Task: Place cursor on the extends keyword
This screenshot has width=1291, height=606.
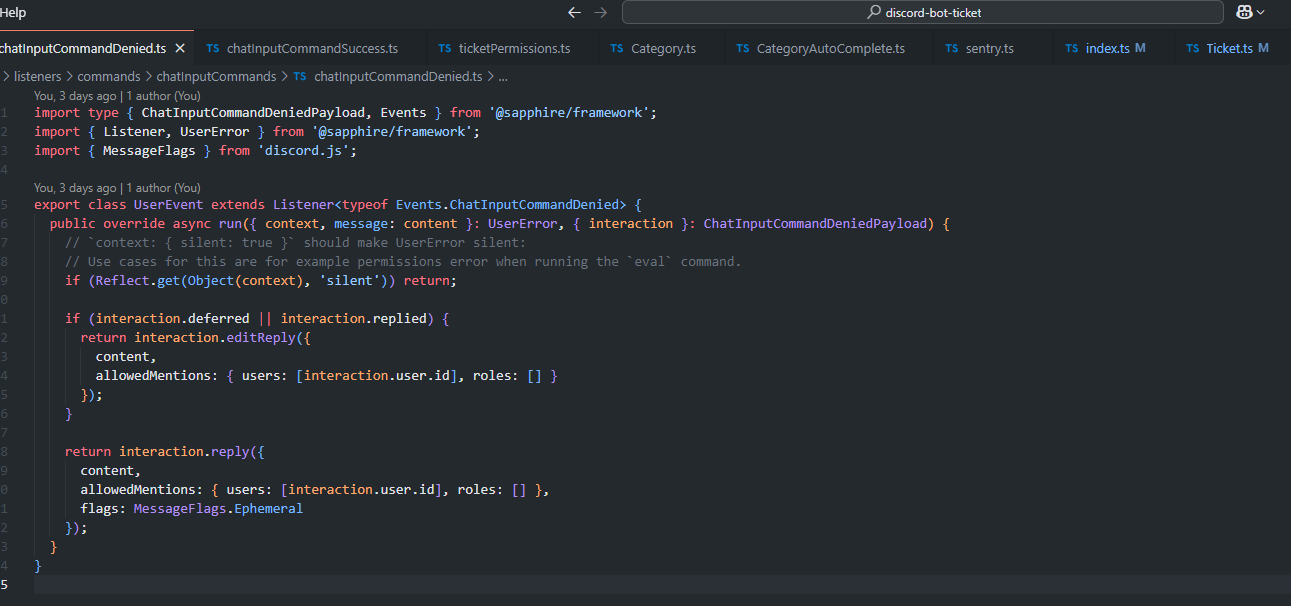Action: (238, 204)
